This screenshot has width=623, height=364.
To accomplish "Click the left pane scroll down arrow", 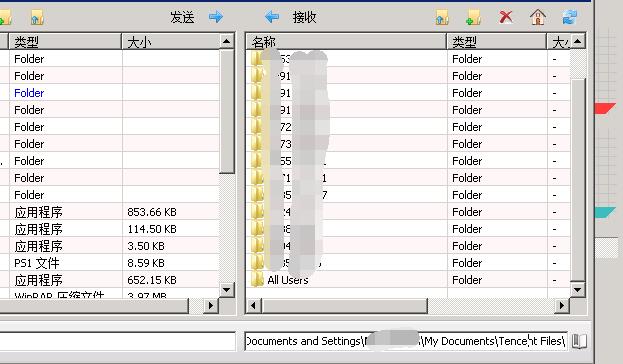I will [x=226, y=289].
